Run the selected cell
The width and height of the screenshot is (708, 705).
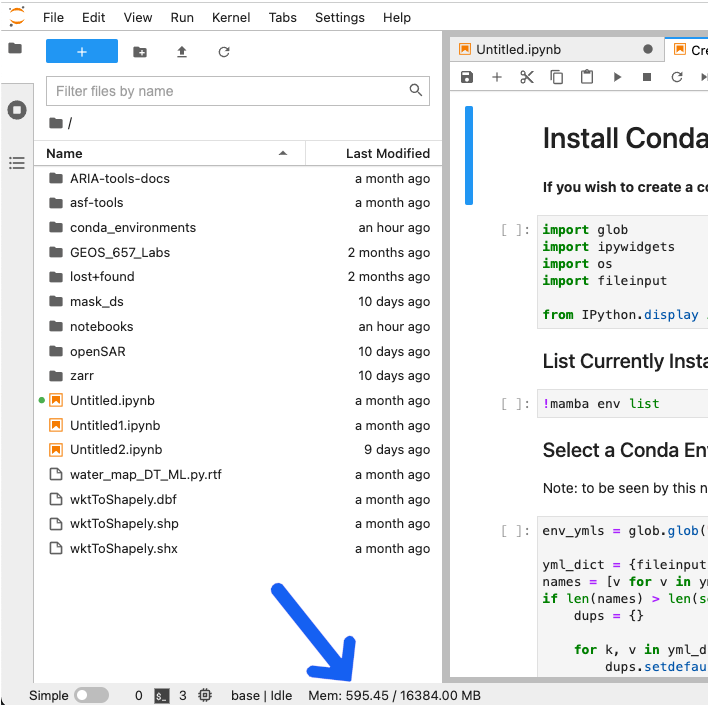coord(617,77)
